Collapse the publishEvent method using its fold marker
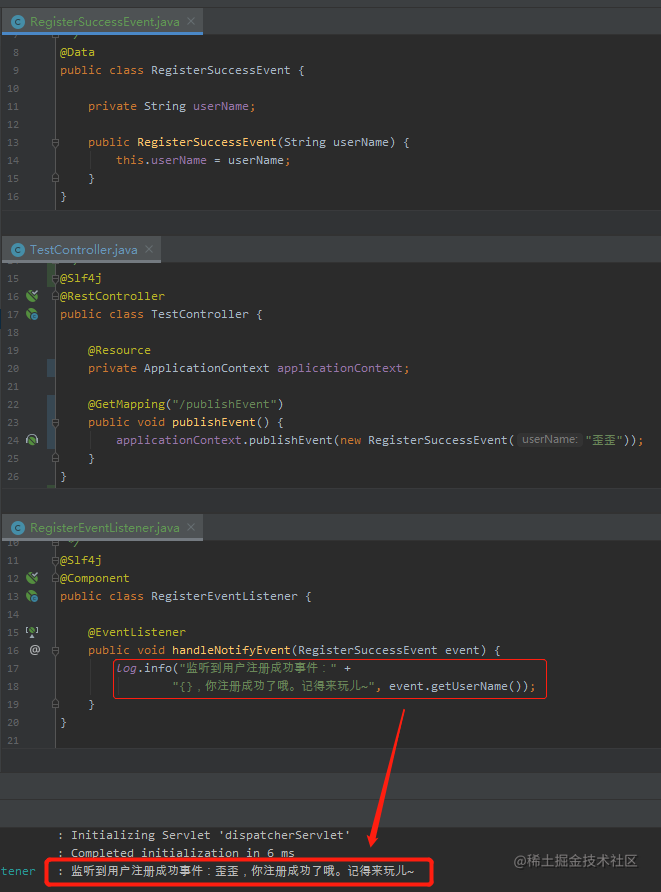The width and height of the screenshot is (661, 892). point(55,423)
